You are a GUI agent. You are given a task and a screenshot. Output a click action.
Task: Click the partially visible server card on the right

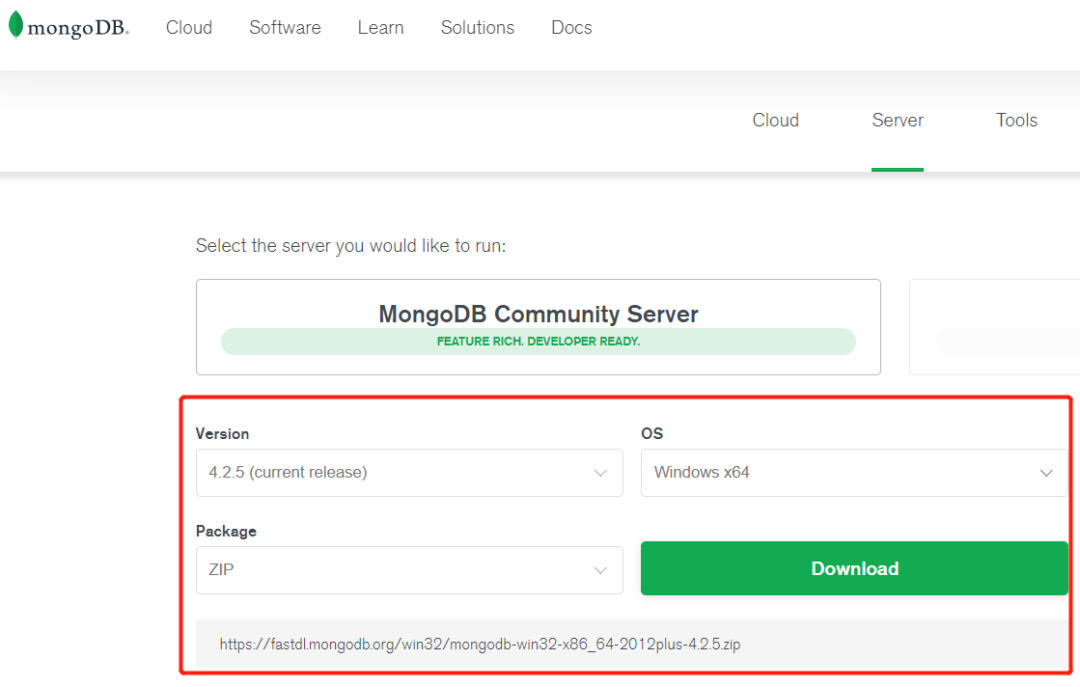[995, 327]
